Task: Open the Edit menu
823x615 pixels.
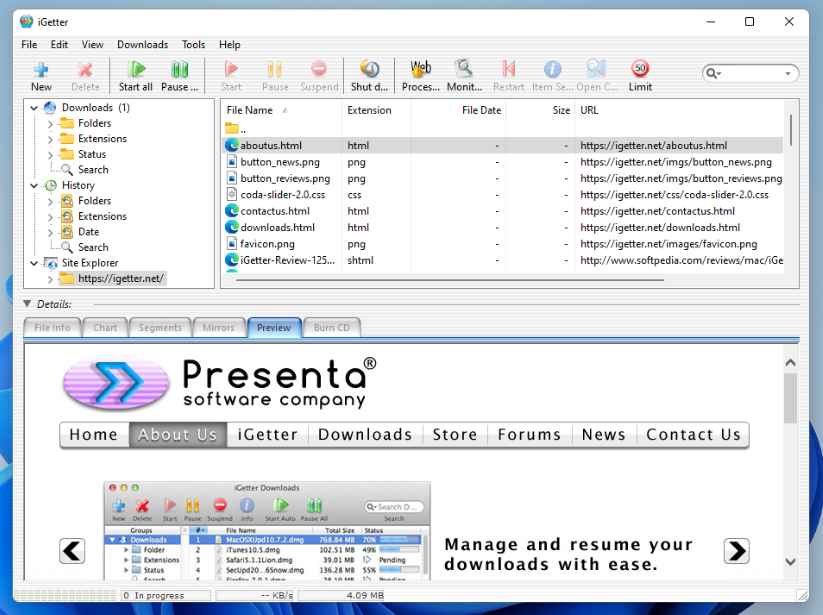Action: tap(59, 45)
